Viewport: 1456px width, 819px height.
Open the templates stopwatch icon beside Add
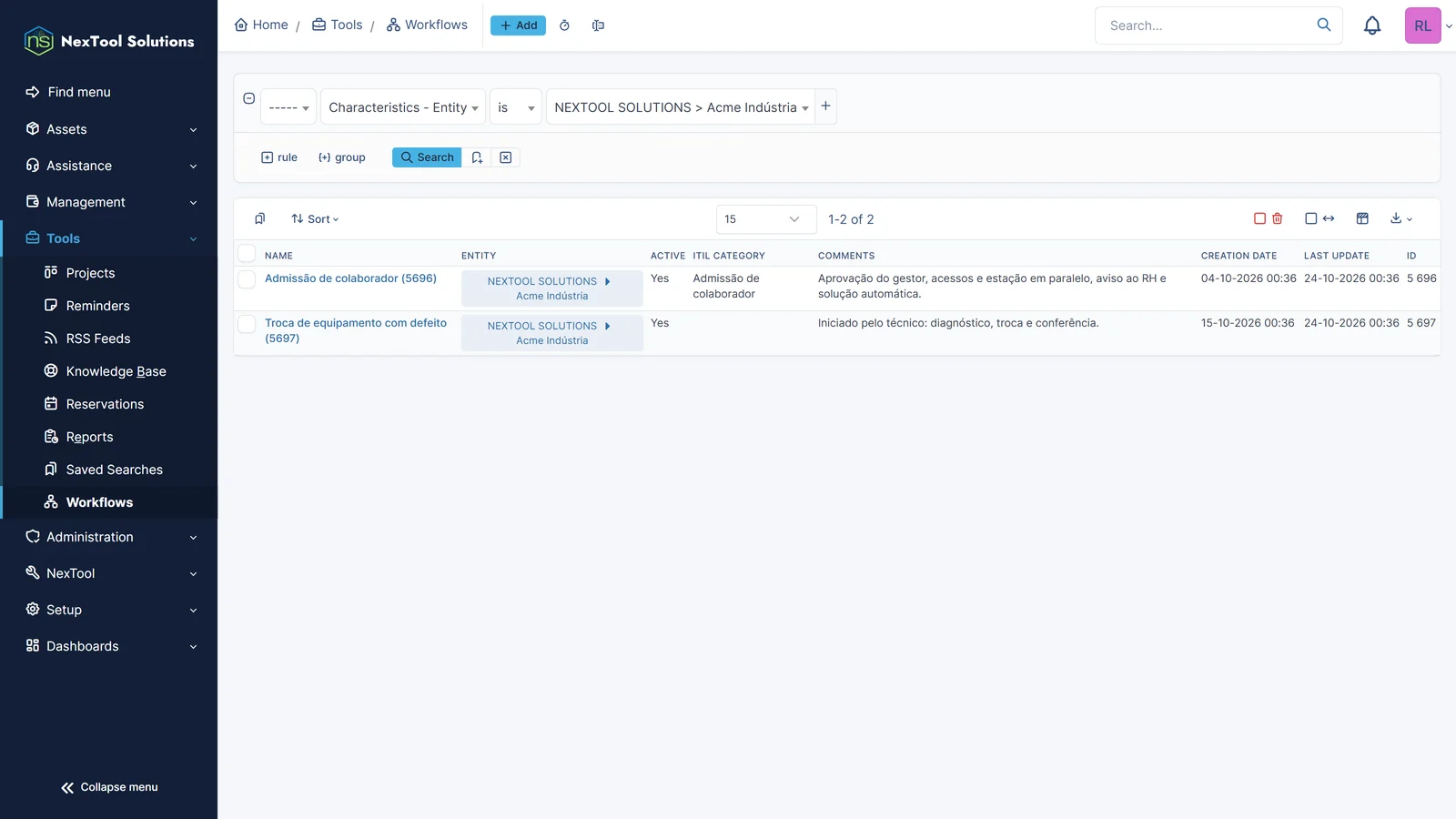pos(564,25)
